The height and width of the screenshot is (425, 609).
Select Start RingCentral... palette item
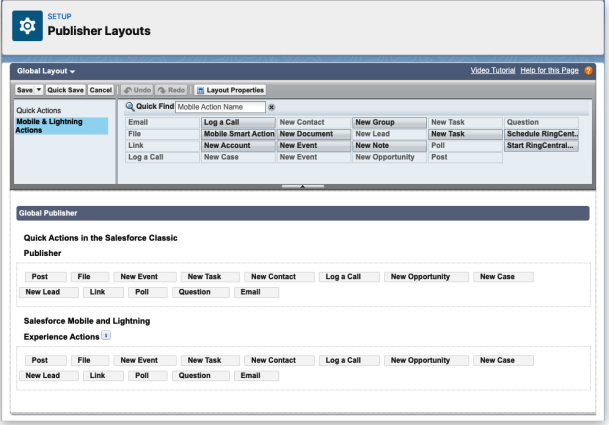541,146
